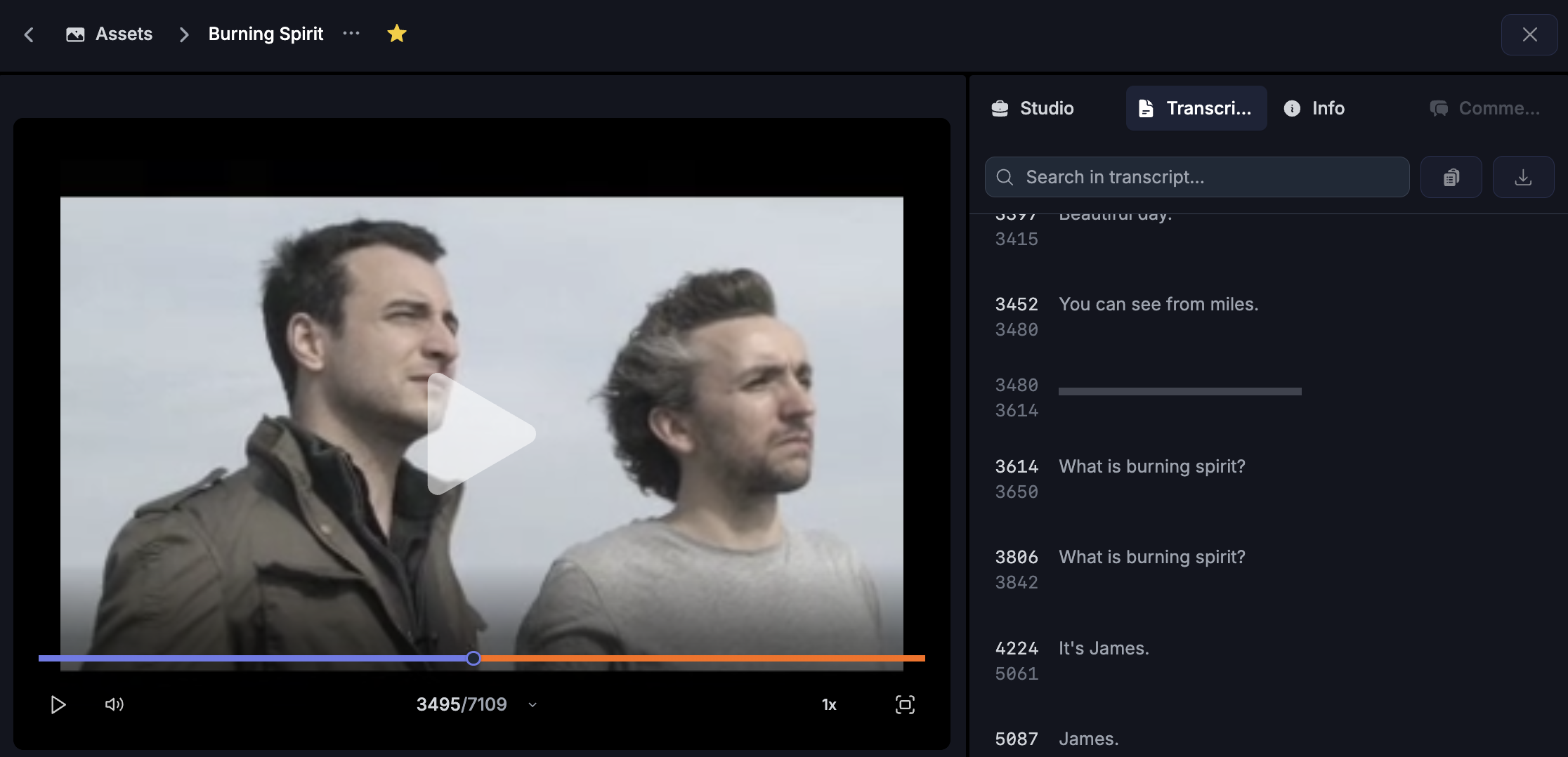Change the 1x playback speed
1568x757 pixels.
829,705
